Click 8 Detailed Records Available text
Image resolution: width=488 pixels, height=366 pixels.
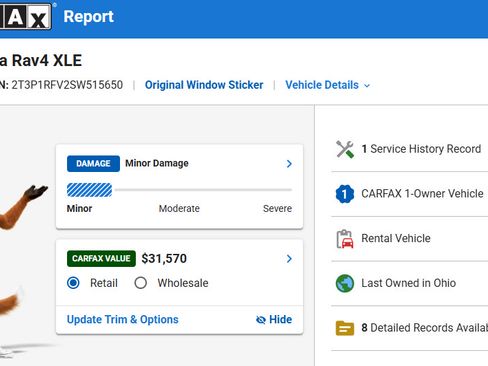pyautogui.click(x=425, y=328)
